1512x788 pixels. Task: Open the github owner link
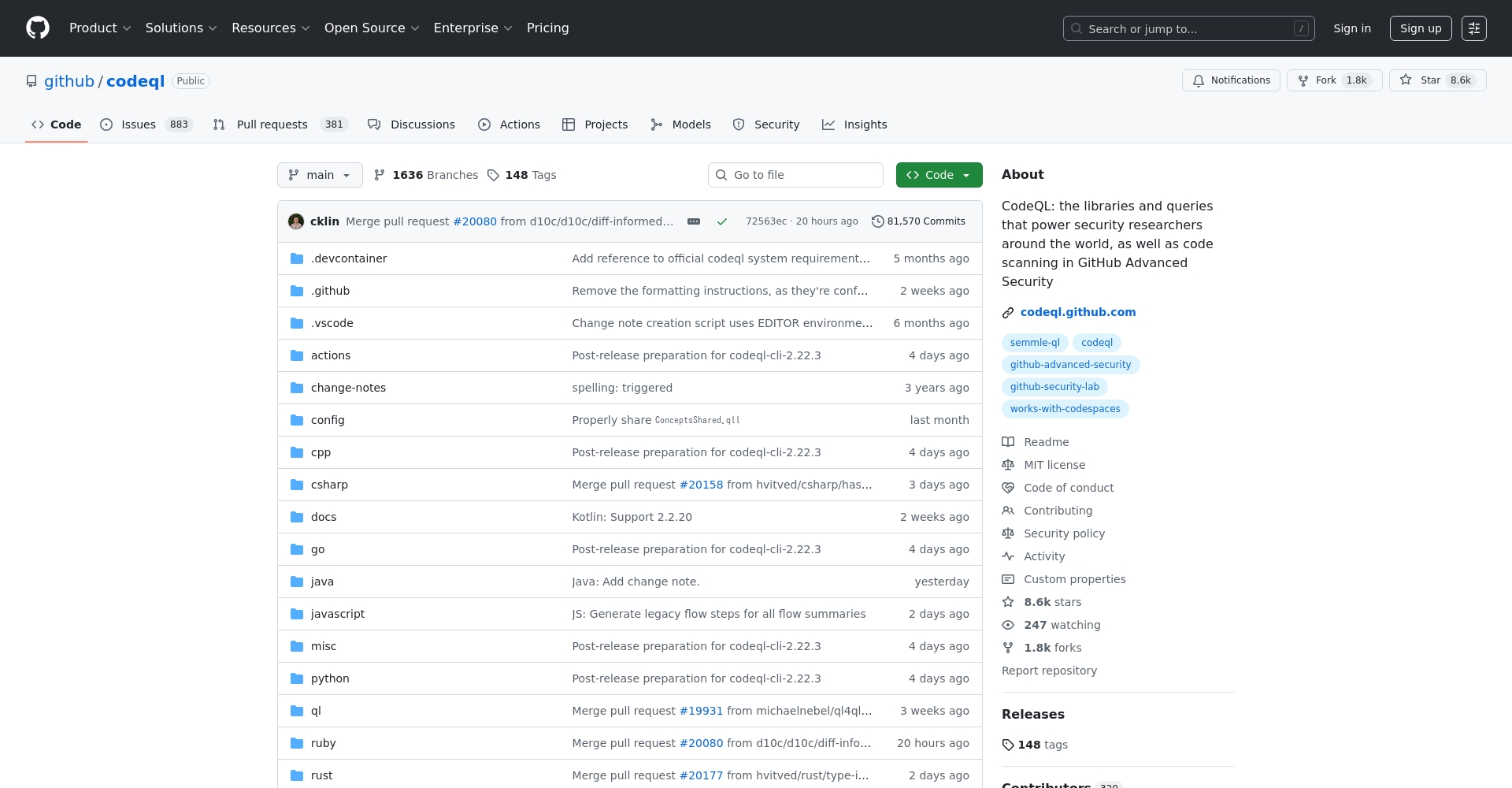click(69, 81)
